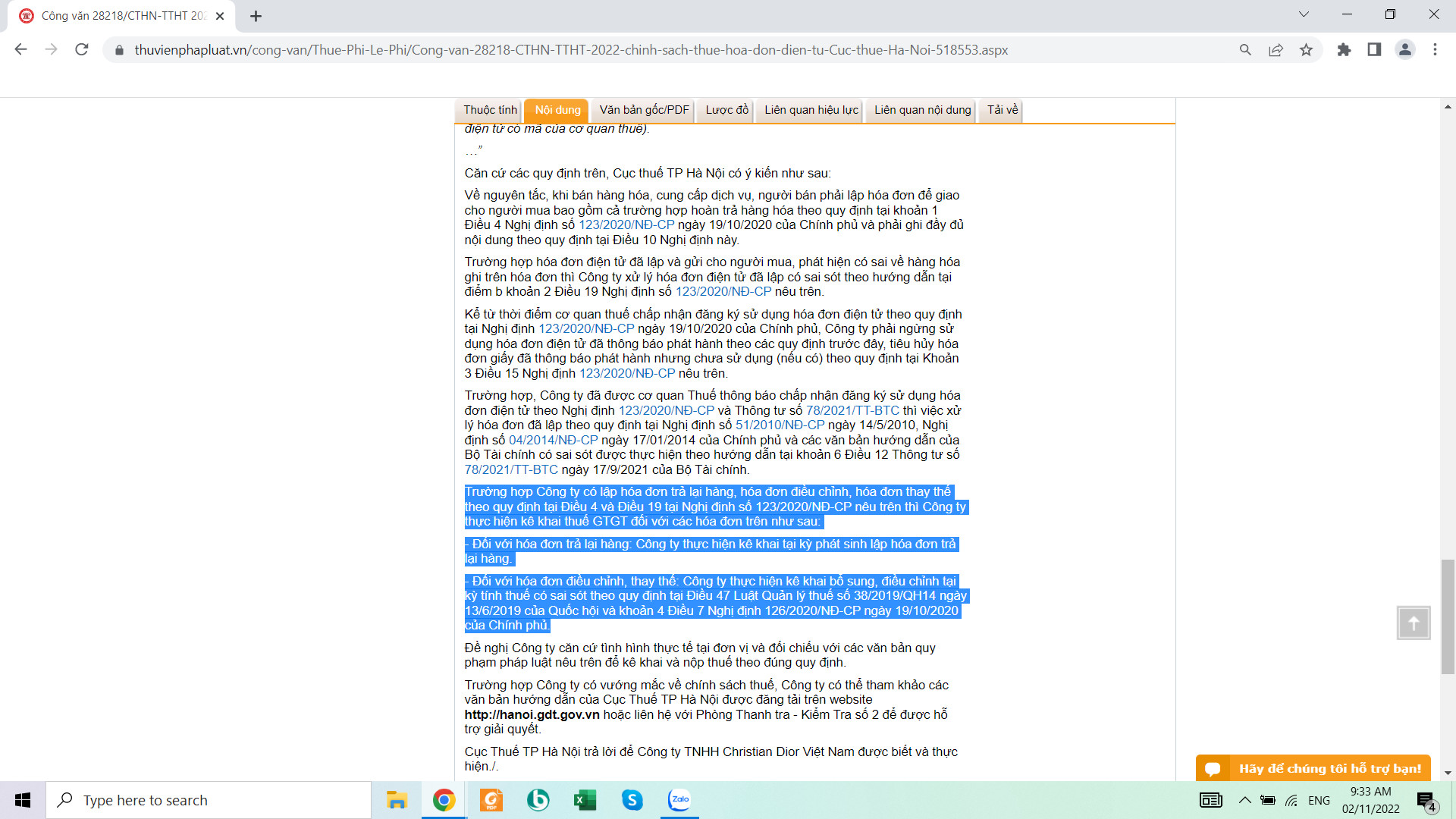Open the Chrome profile avatar
This screenshot has width=1456, height=819.
coord(1404,50)
